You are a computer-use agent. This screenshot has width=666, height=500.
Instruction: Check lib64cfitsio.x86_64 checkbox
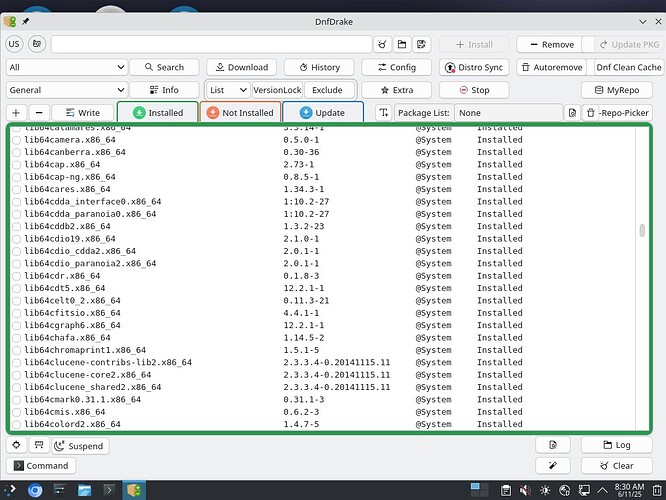tap(17, 313)
